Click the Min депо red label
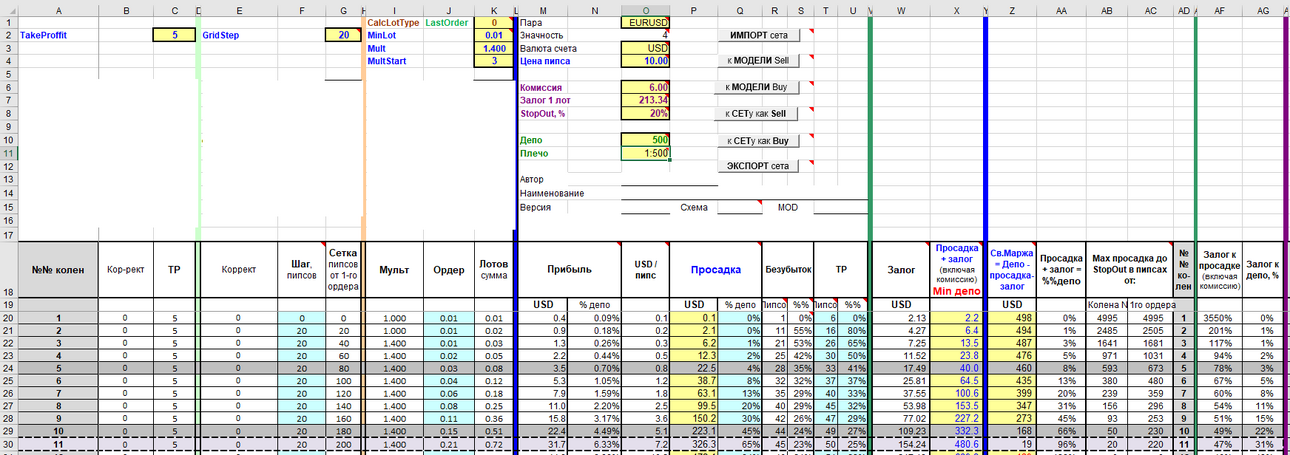Viewport: 1290px width, 455px height. click(x=957, y=291)
